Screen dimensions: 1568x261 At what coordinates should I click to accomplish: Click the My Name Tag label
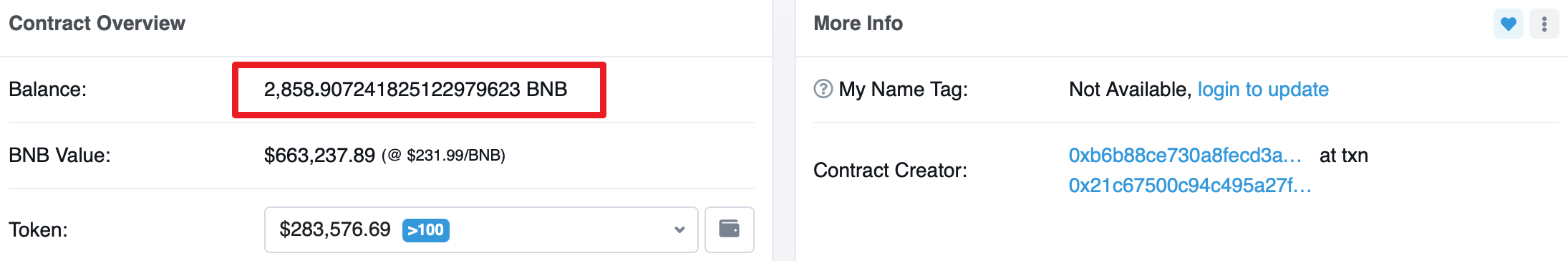pos(903,90)
